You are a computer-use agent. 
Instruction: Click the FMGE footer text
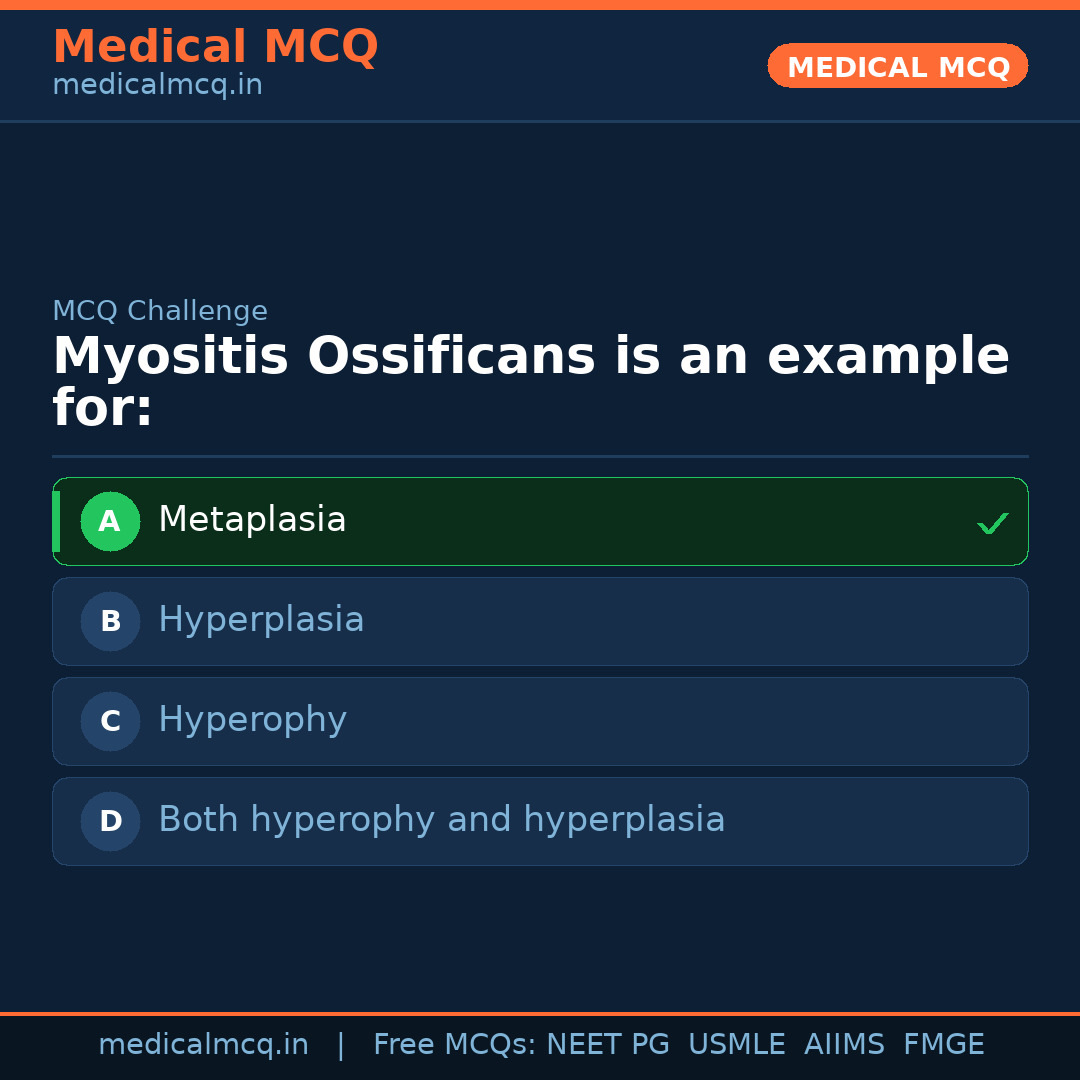(x=943, y=1043)
